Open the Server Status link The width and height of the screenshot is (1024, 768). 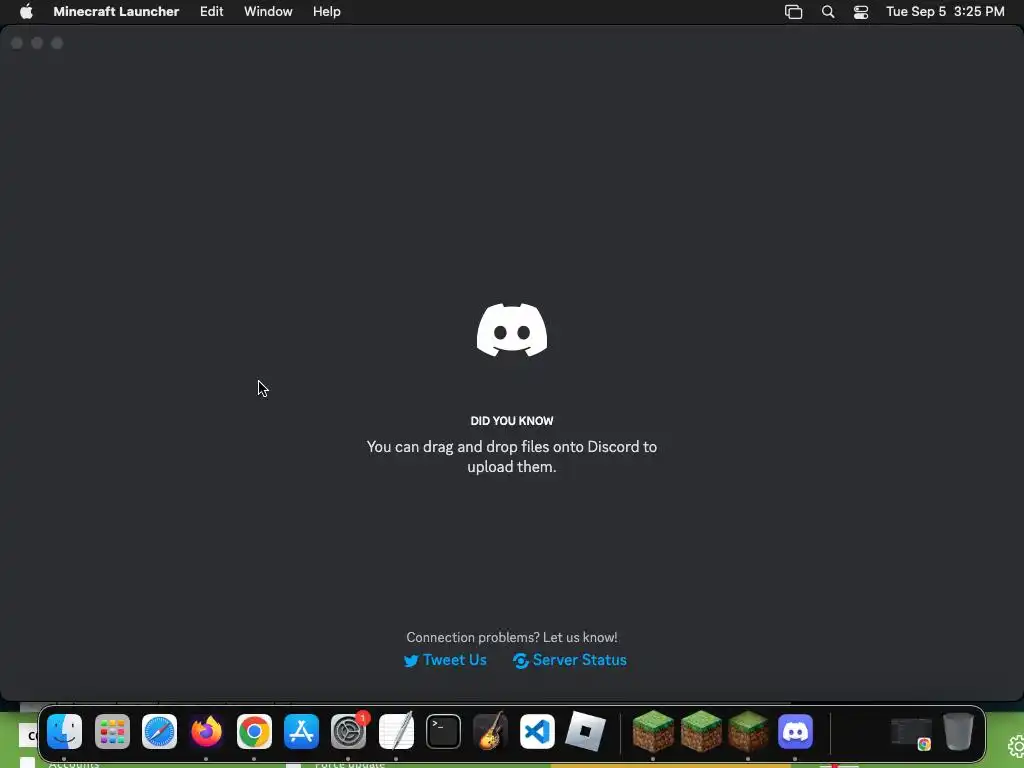(579, 660)
